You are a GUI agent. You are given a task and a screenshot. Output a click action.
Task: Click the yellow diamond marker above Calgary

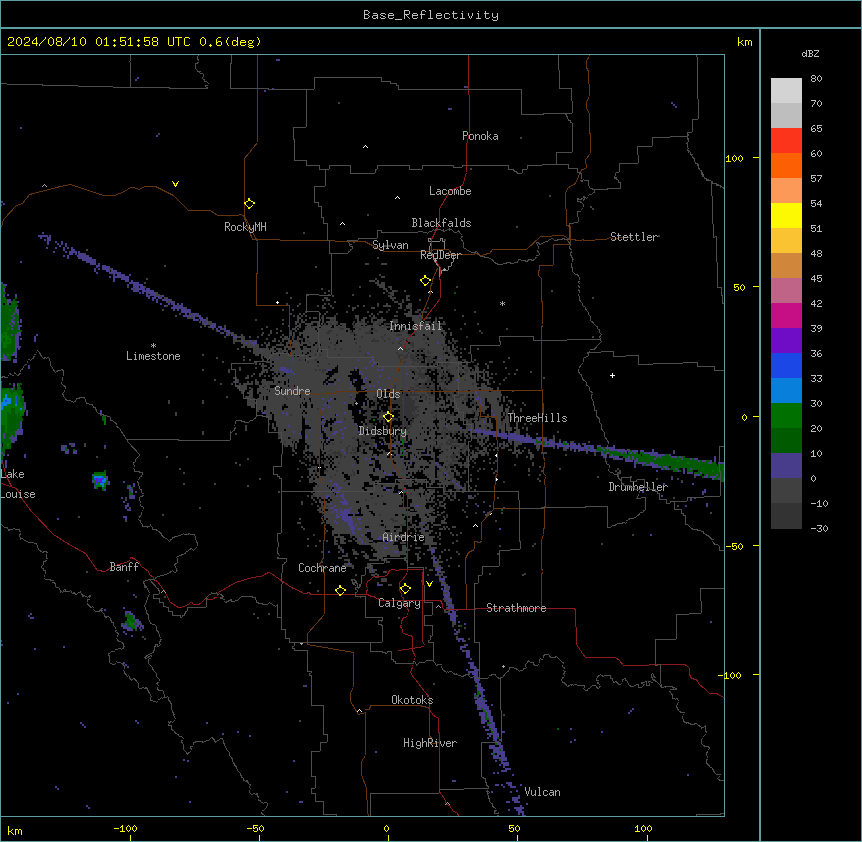coord(405,589)
